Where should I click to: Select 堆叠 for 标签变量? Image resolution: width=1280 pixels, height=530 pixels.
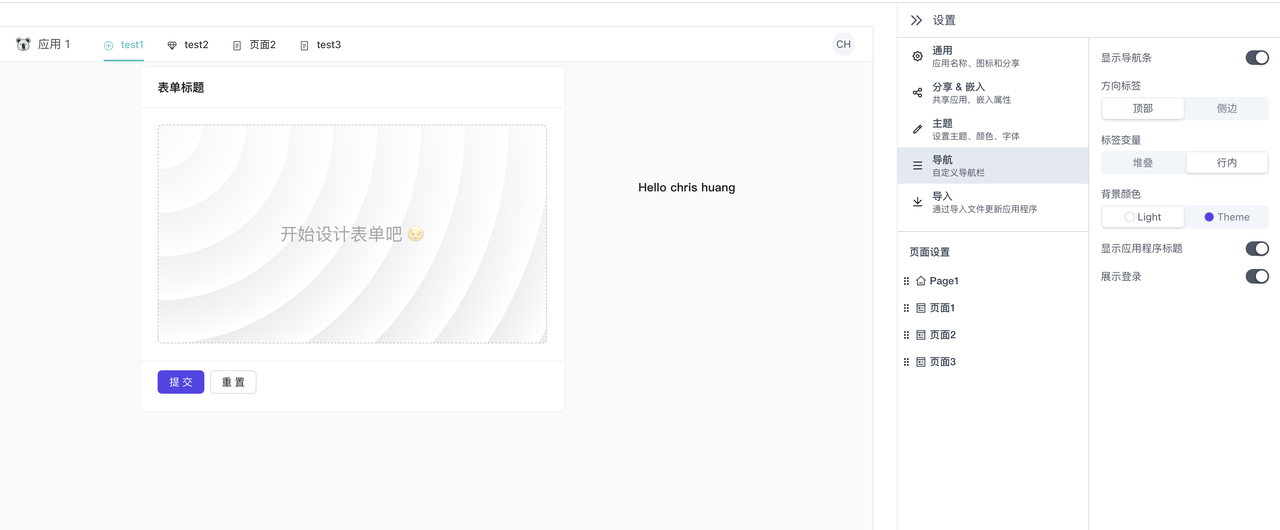coord(1143,162)
